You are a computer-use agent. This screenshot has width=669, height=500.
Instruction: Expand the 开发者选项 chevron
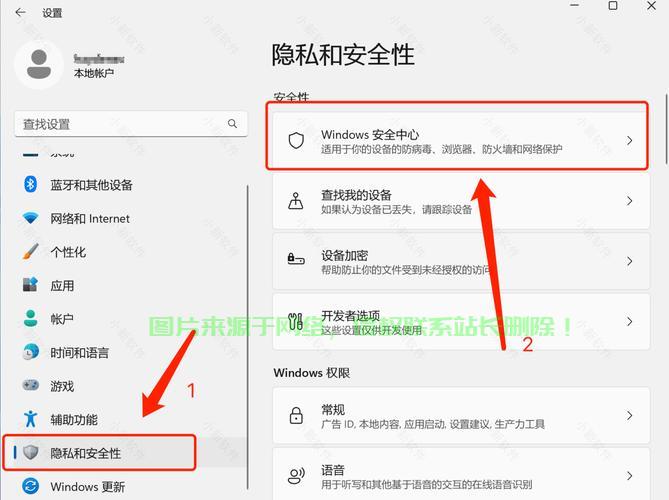[x=629, y=321]
